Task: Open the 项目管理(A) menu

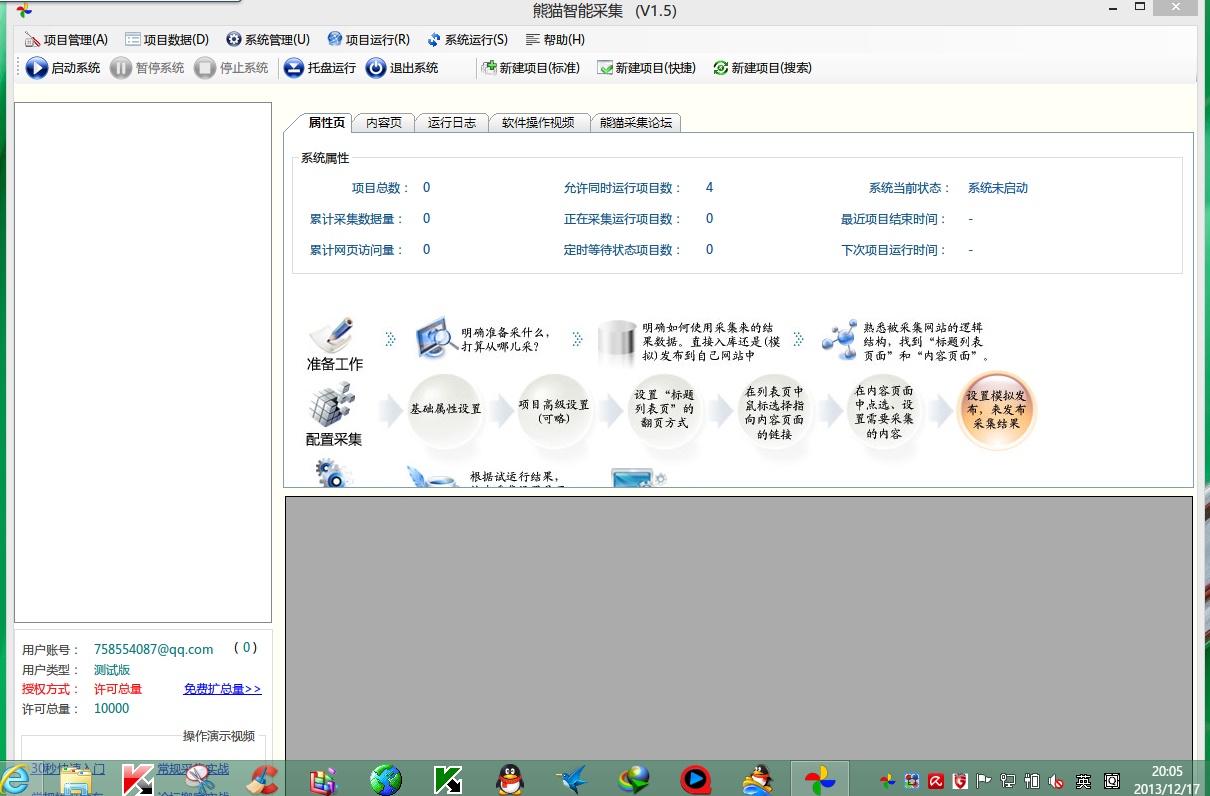Action: pyautogui.click(x=65, y=40)
